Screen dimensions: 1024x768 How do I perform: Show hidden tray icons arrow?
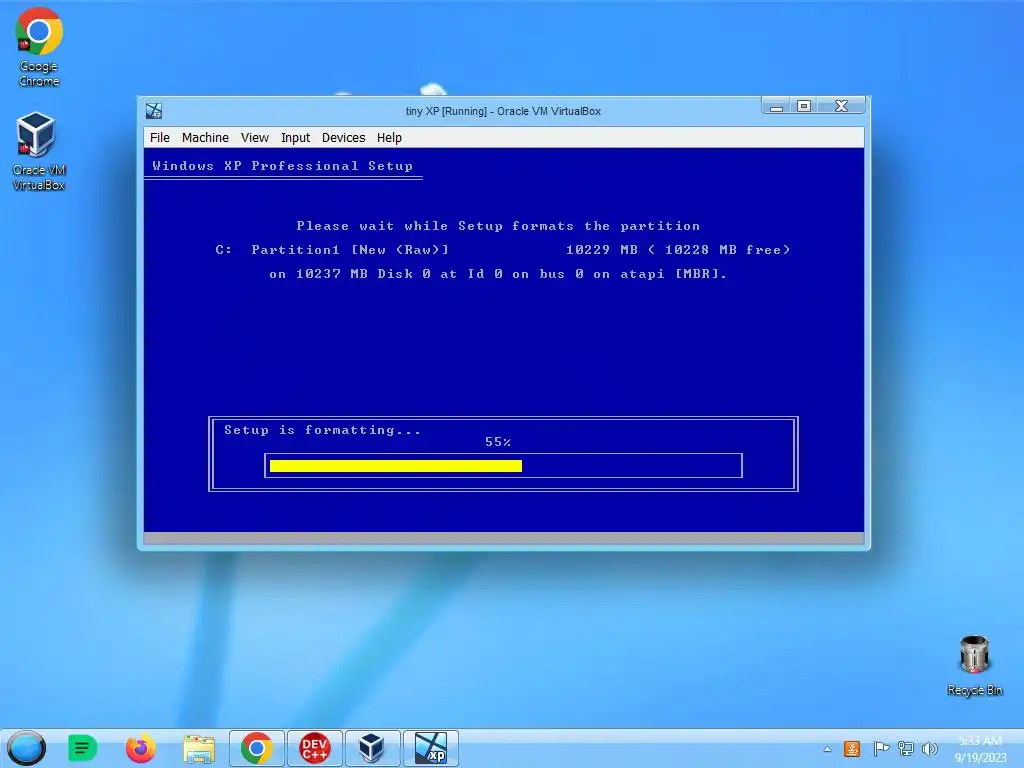tap(827, 749)
